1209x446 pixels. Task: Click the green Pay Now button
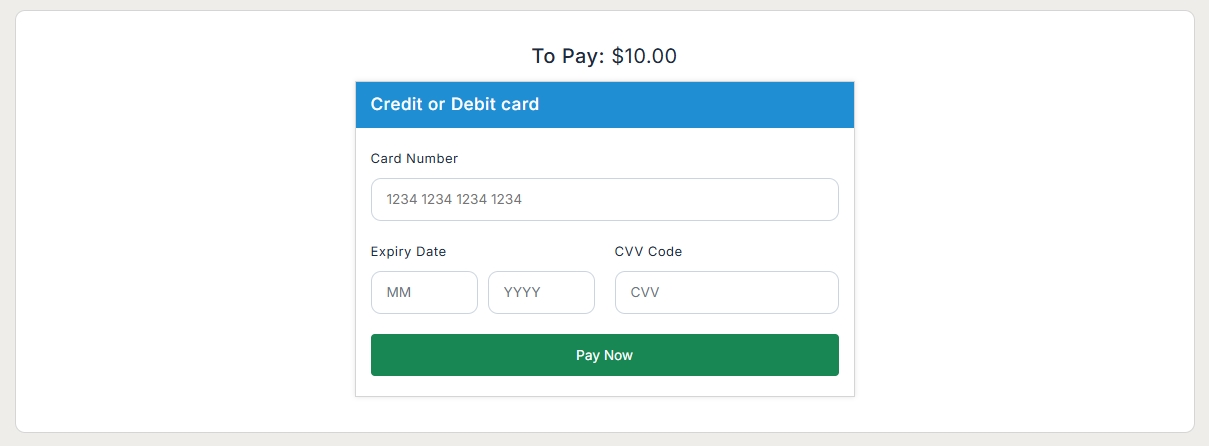pyautogui.click(x=604, y=355)
